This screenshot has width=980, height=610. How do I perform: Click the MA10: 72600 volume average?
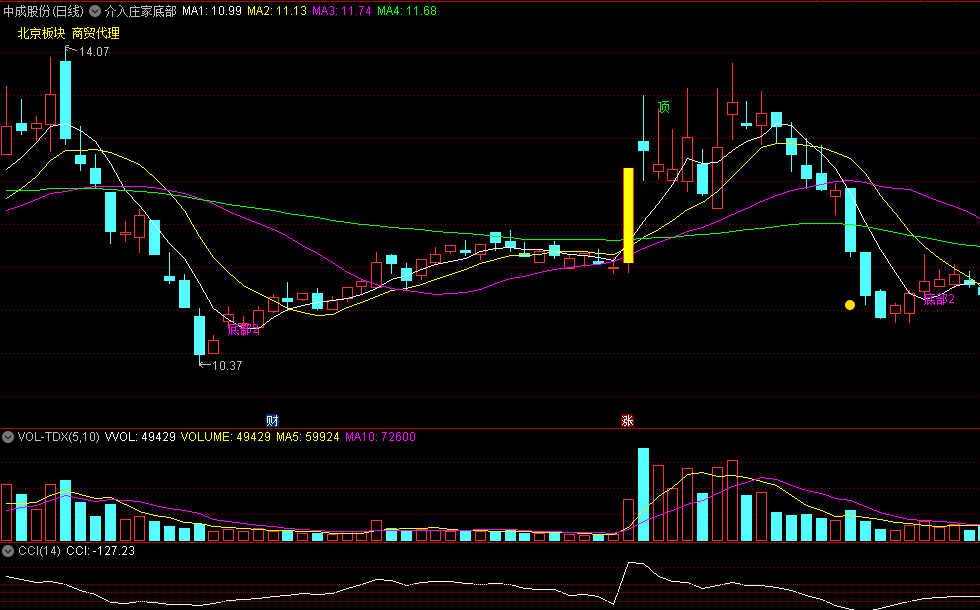(x=380, y=437)
